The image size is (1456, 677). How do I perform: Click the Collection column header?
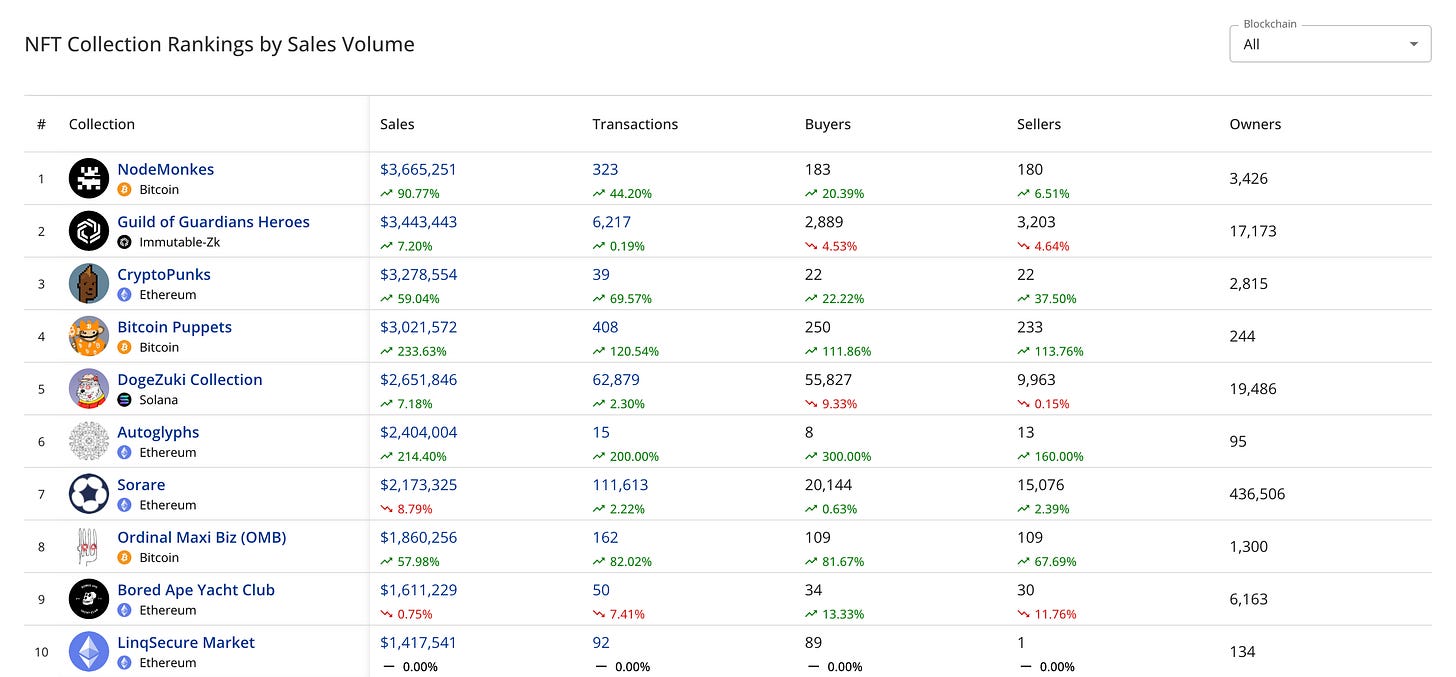click(x=102, y=124)
